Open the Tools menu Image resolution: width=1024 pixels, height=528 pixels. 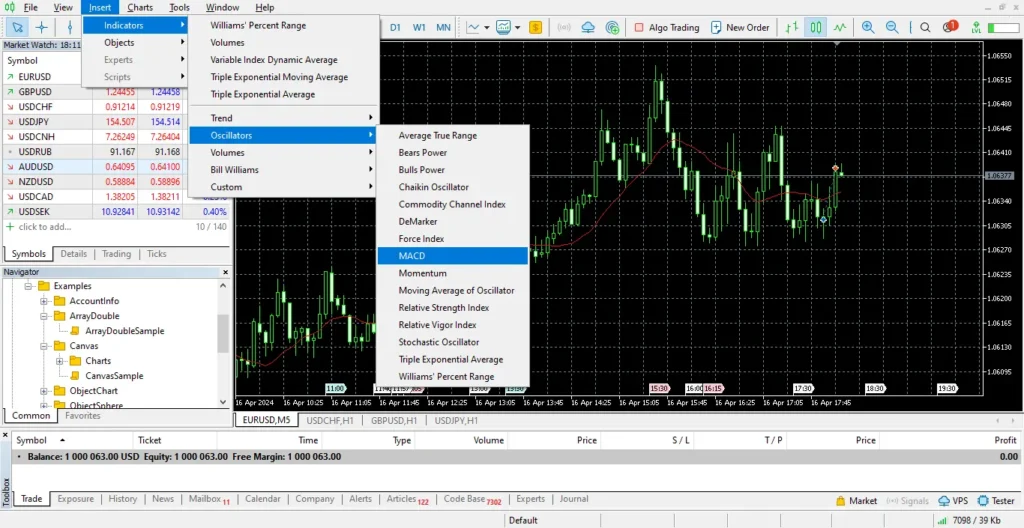coord(179,8)
